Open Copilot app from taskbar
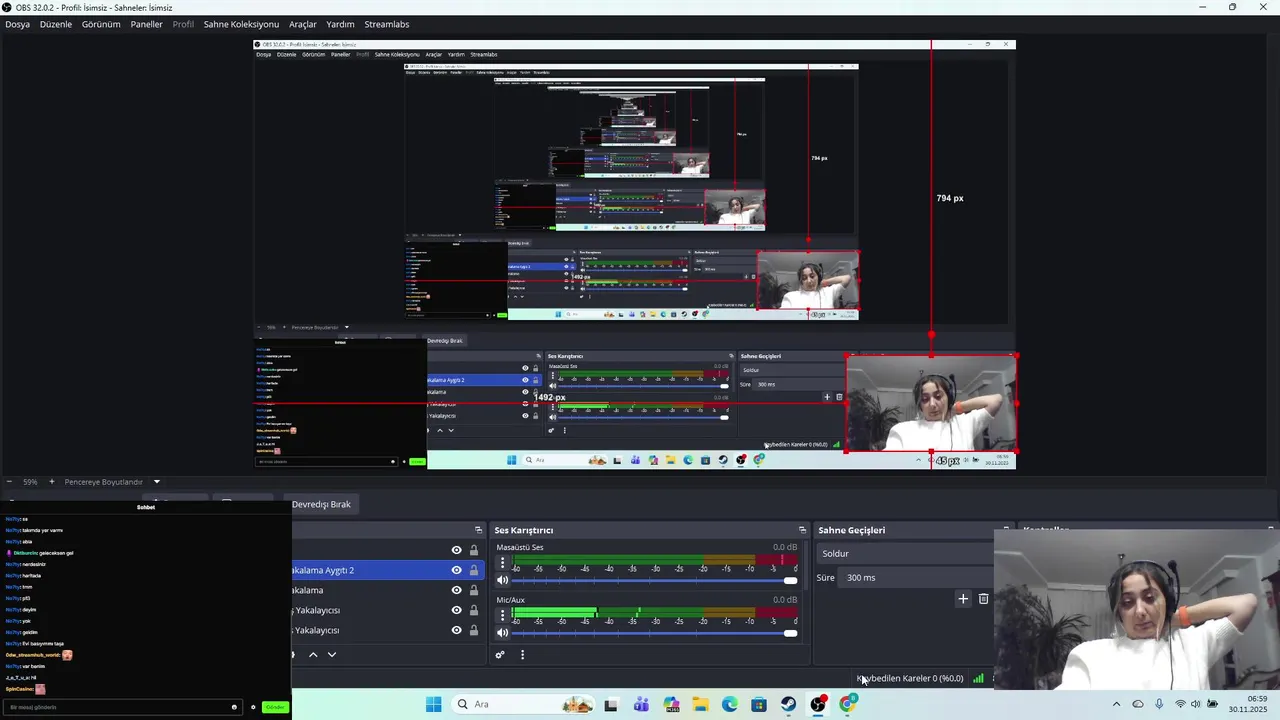 point(671,704)
